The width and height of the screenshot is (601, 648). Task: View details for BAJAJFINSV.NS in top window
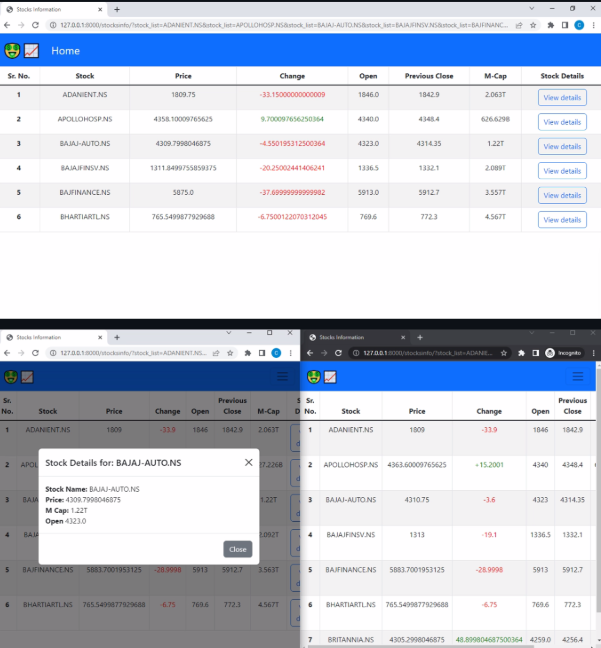(x=562, y=171)
